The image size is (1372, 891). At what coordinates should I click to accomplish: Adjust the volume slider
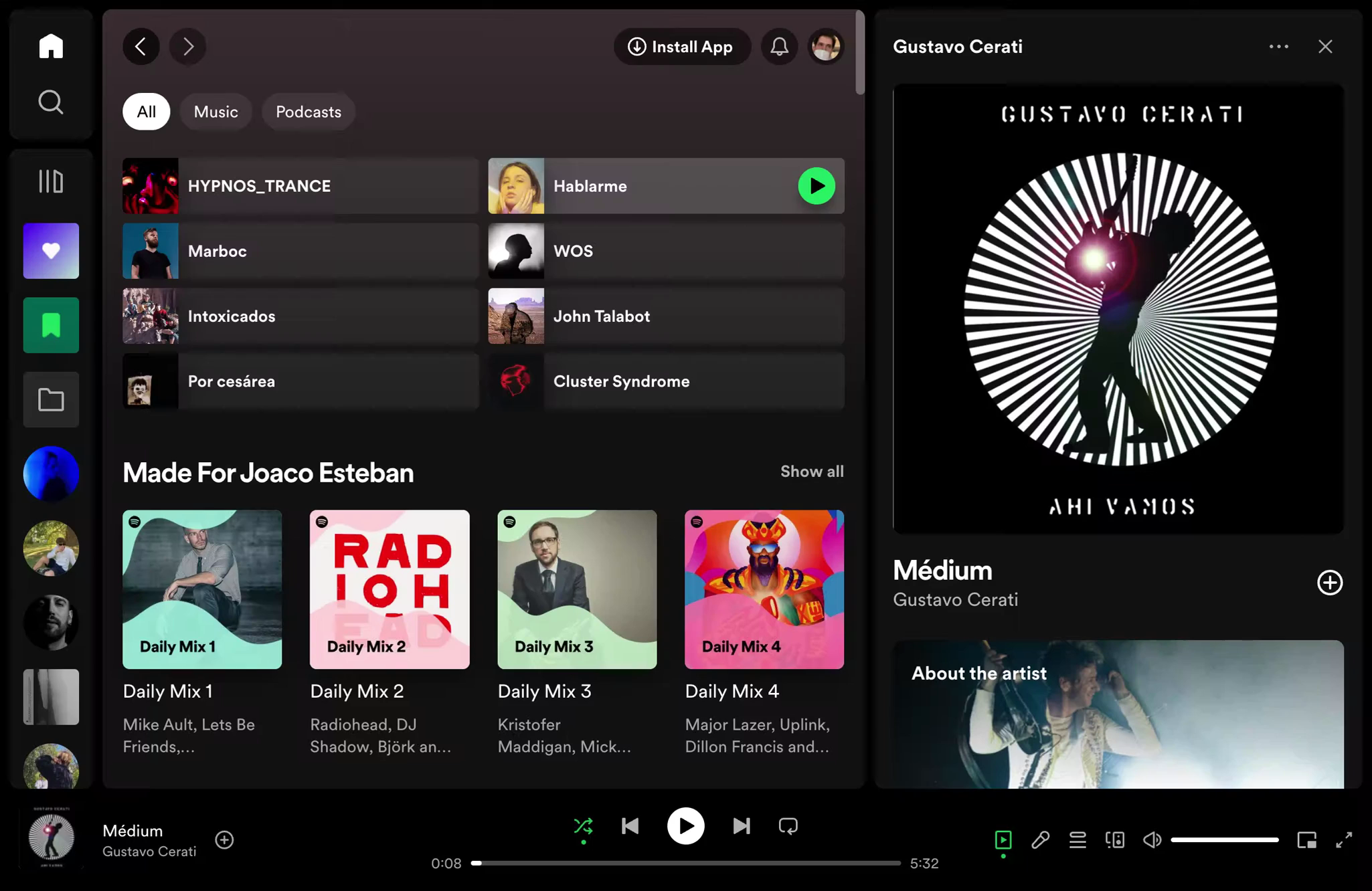pos(1225,839)
